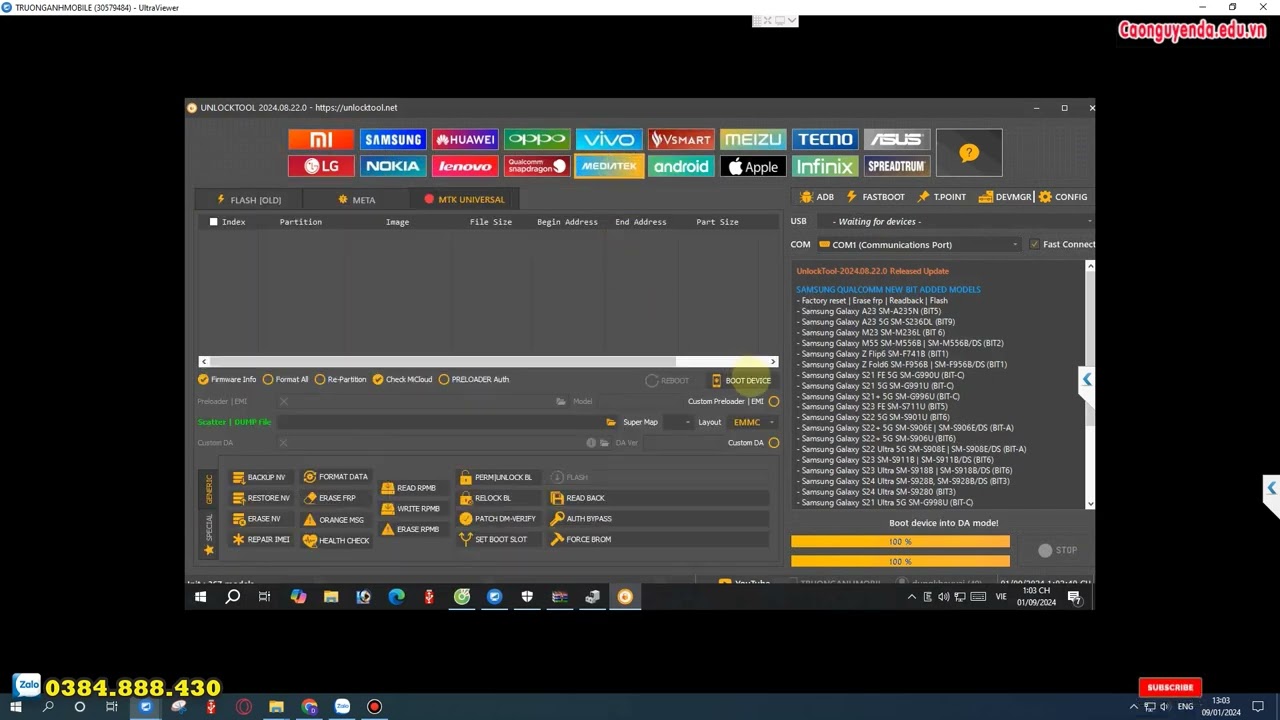Switch to the FLASH [OLD] tab
1280x720 pixels.
pyautogui.click(x=249, y=200)
